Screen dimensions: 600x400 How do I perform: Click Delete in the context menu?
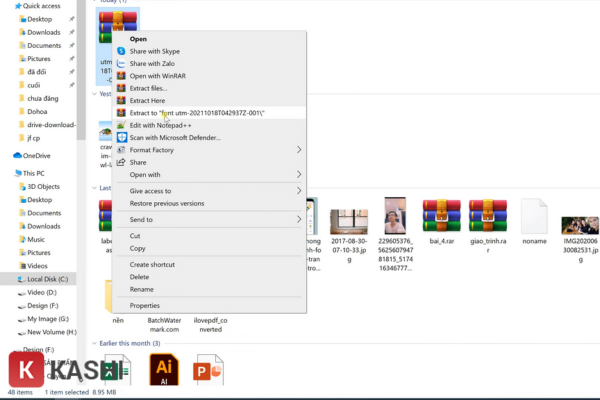coord(139,277)
